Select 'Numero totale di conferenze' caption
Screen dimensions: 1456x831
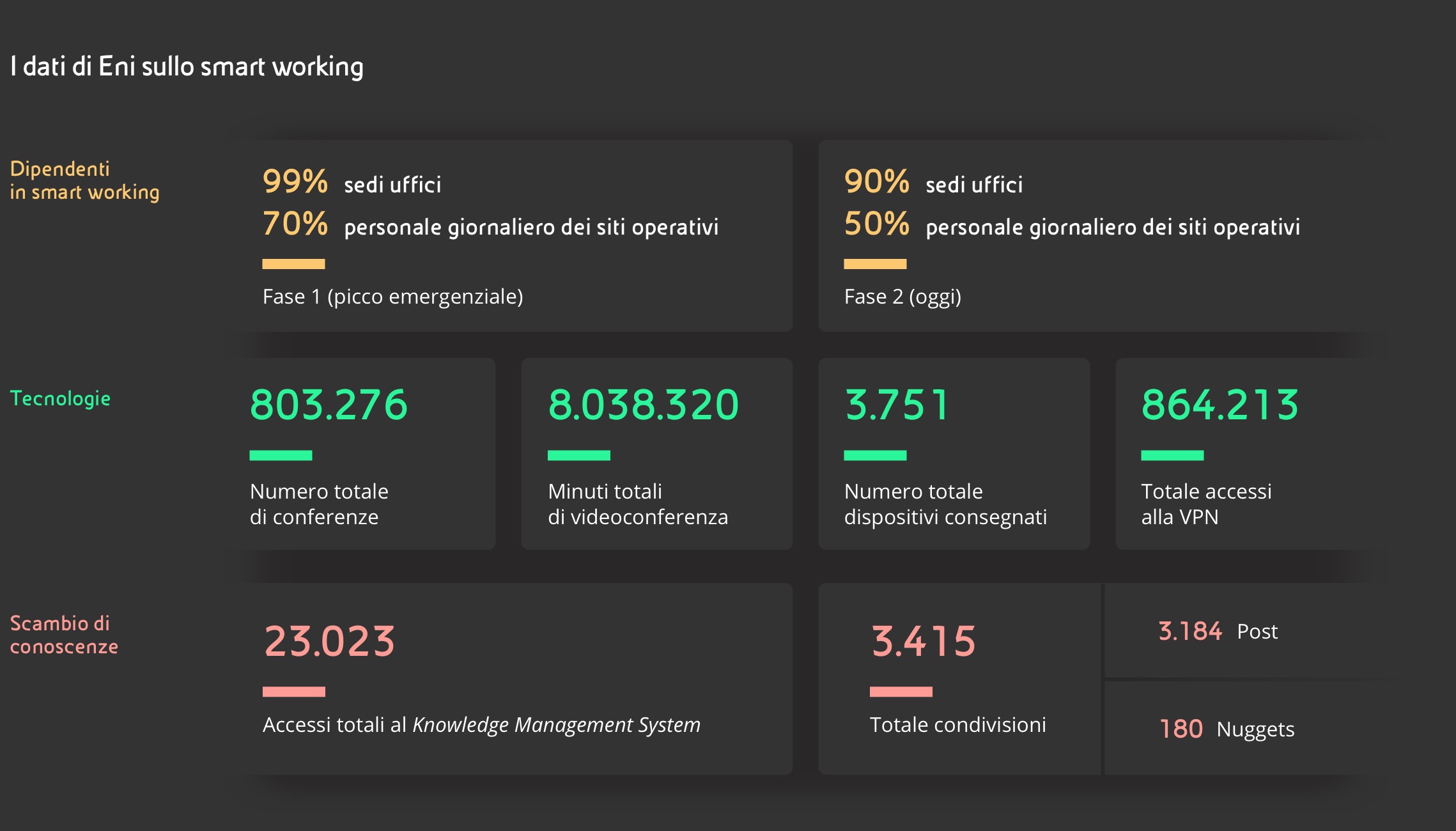tap(319, 504)
